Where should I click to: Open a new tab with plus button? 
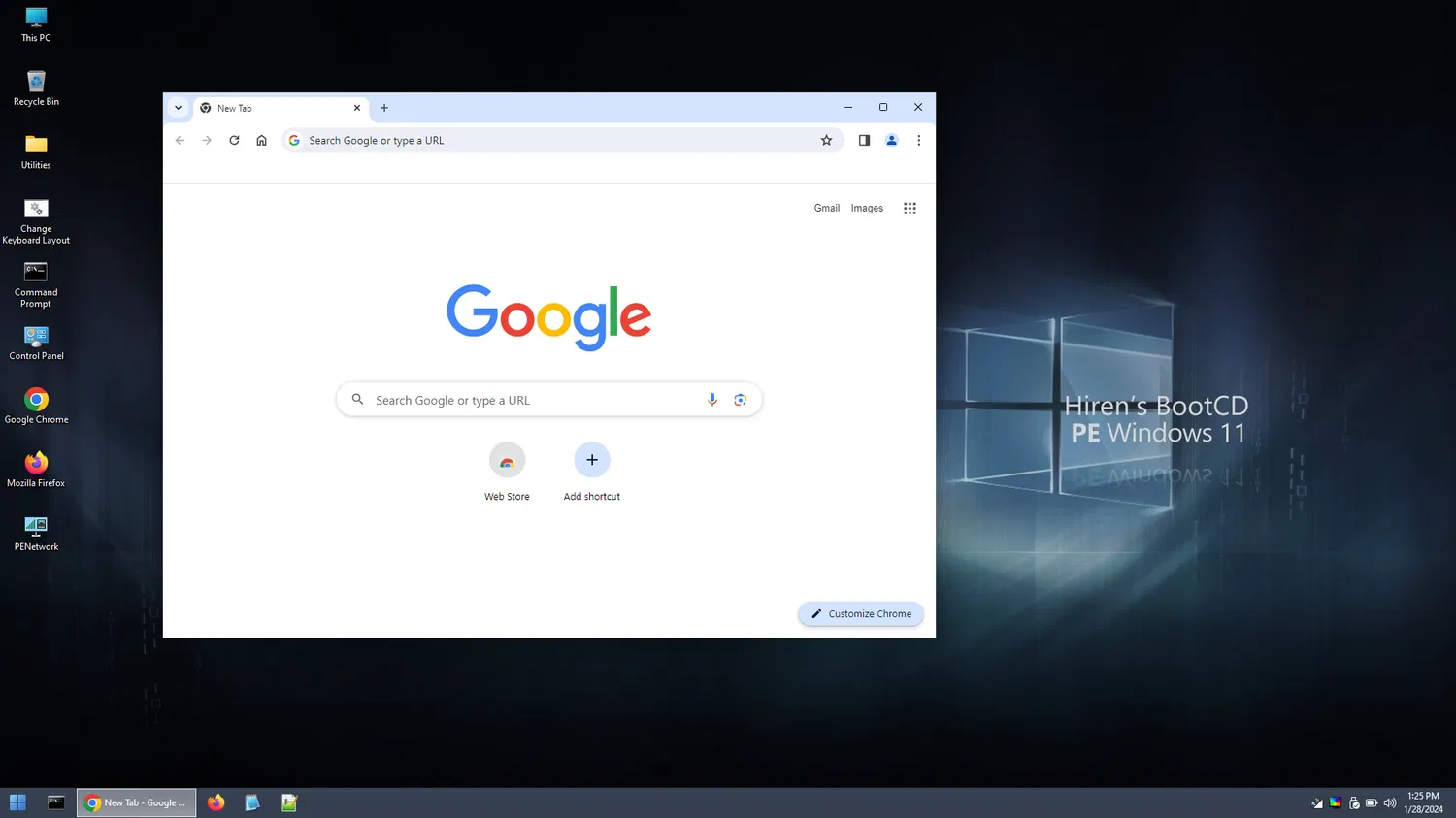(384, 108)
